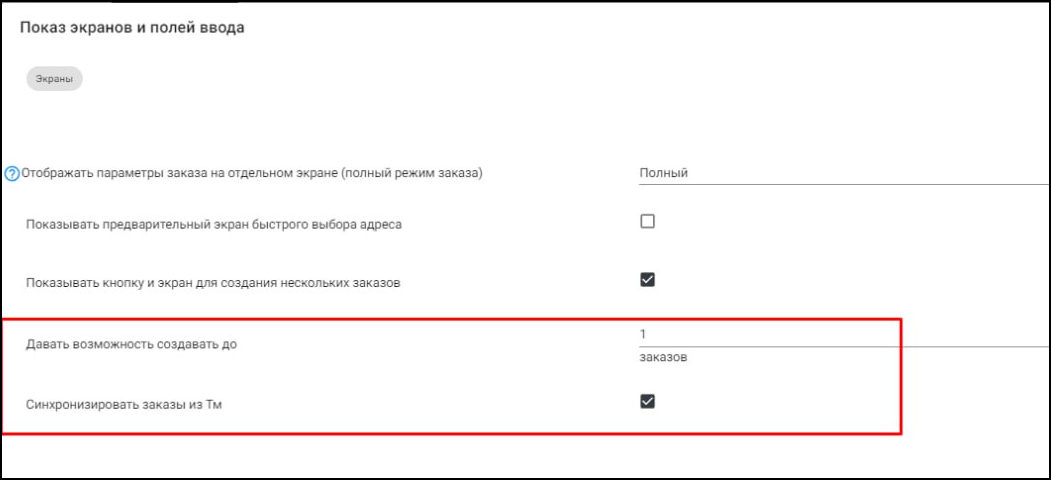The image size is (1051, 480).
Task: Click the value 1 in orders field
Action: [x=643, y=334]
